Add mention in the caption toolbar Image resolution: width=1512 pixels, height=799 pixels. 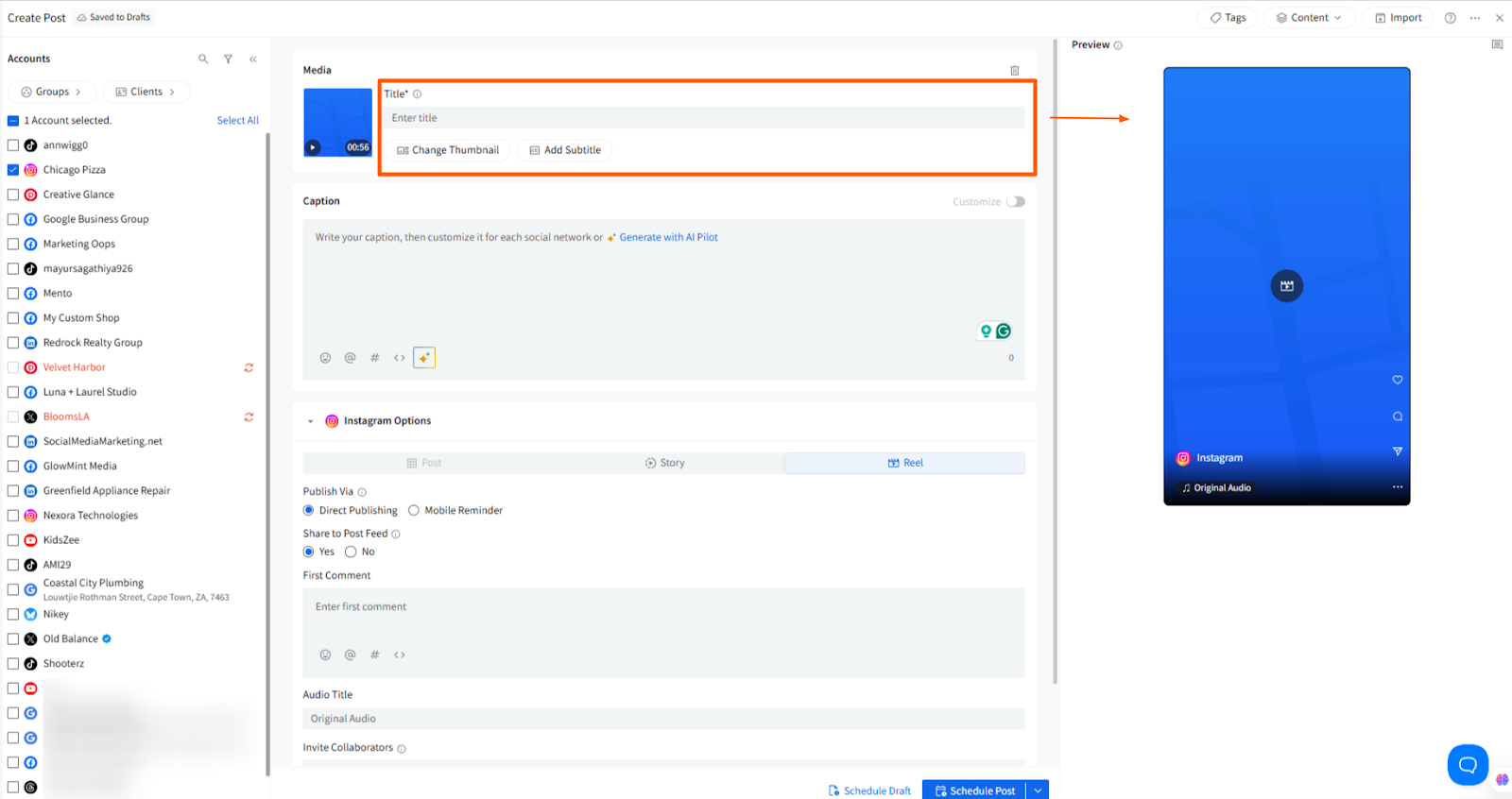point(350,358)
